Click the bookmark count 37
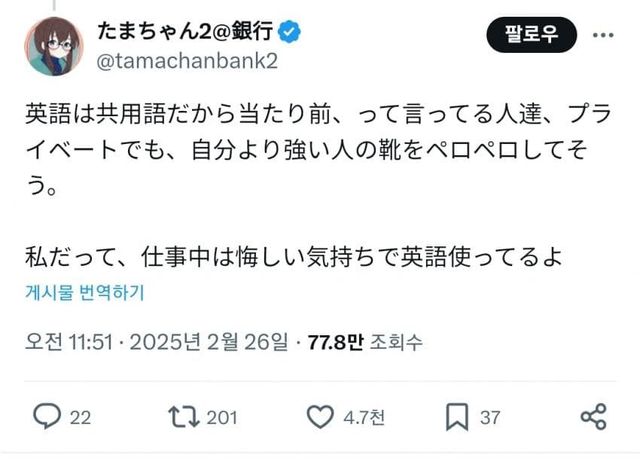The width and height of the screenshot is (640, 468). point(489,416)
